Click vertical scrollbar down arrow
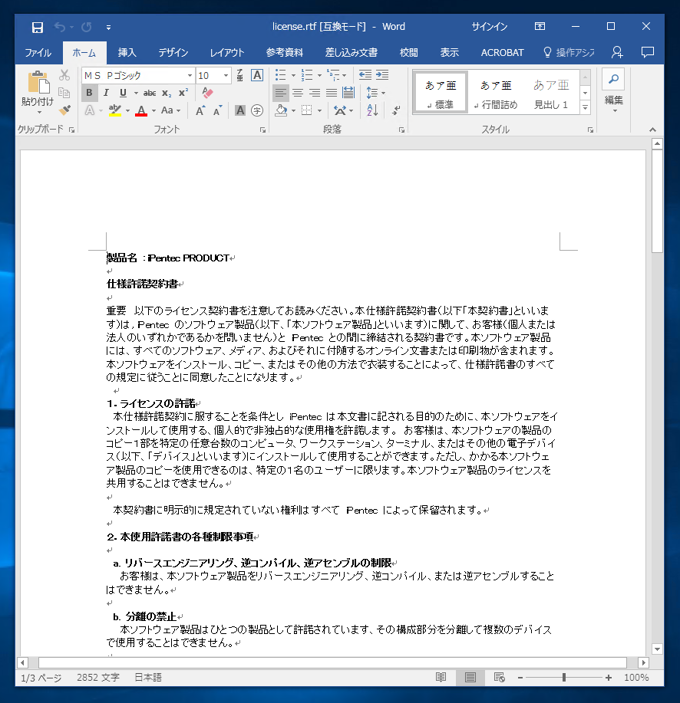680x703 pixels. point(657,649)
